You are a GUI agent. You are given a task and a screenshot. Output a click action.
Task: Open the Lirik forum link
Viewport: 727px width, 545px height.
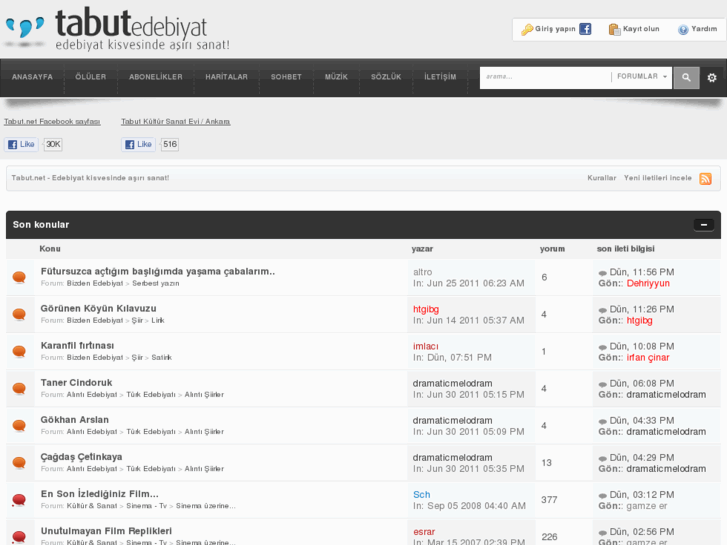point(158,321)
